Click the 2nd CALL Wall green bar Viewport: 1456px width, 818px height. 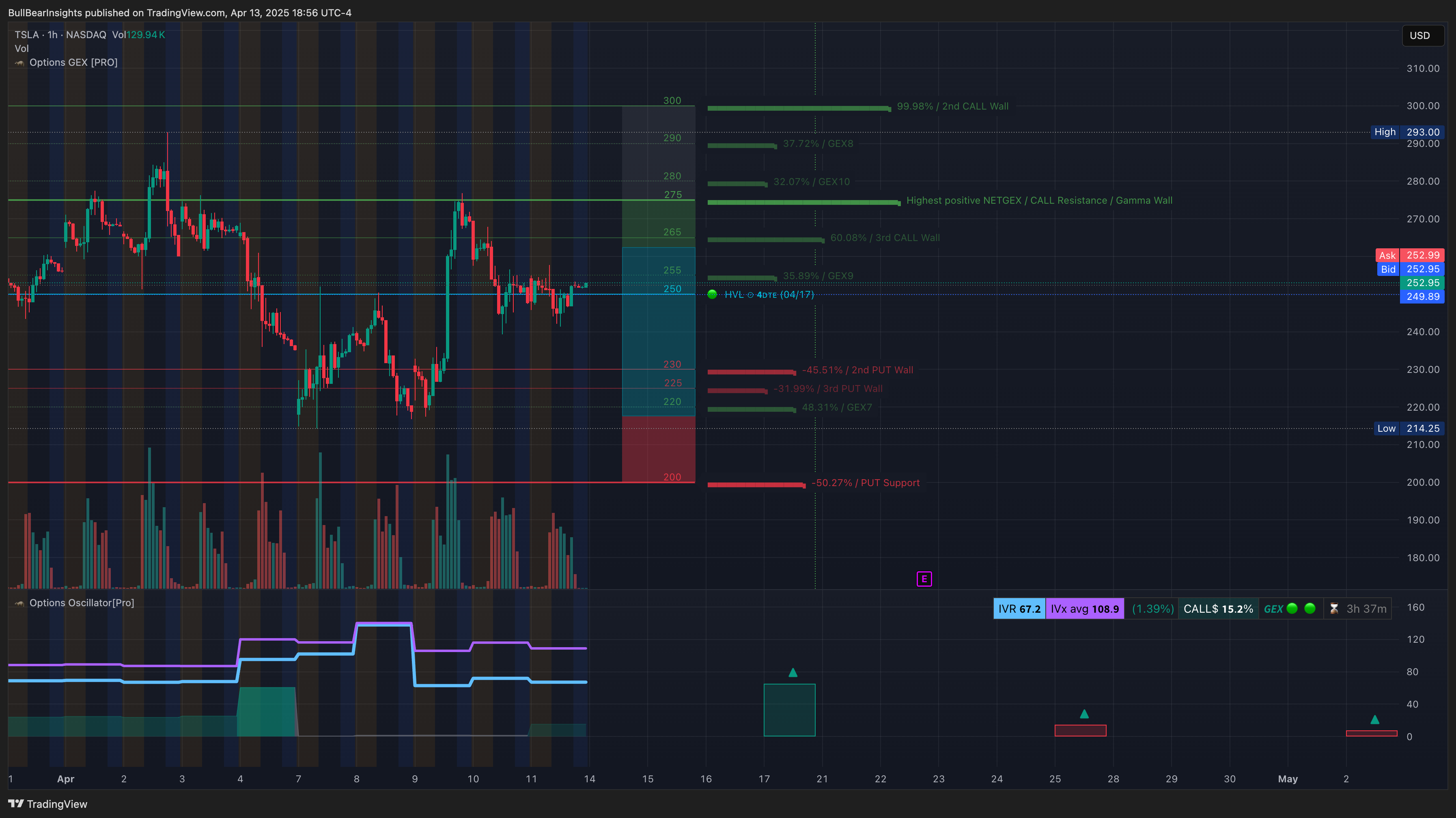(799, 108)
